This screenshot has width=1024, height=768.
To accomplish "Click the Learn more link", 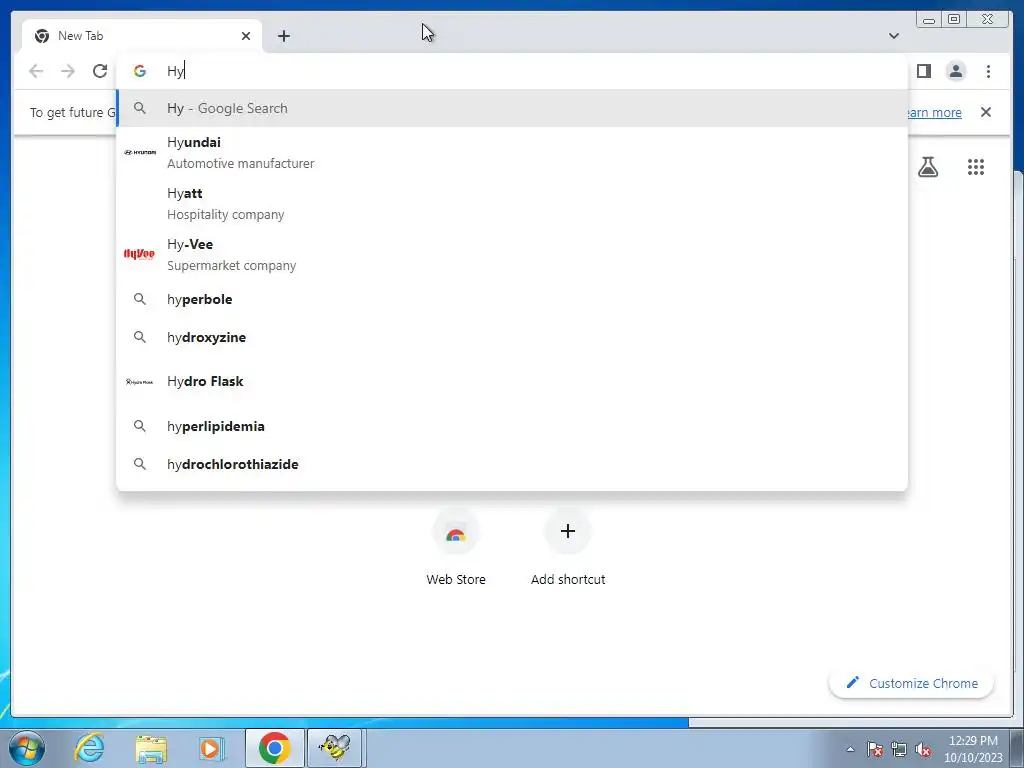I will [x=935, y=112].
